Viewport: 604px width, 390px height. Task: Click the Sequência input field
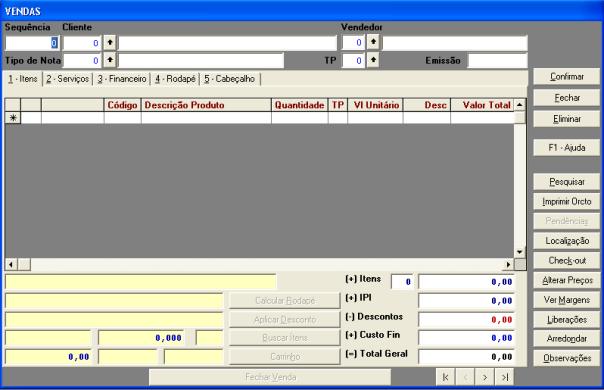[x=32, y=43]
